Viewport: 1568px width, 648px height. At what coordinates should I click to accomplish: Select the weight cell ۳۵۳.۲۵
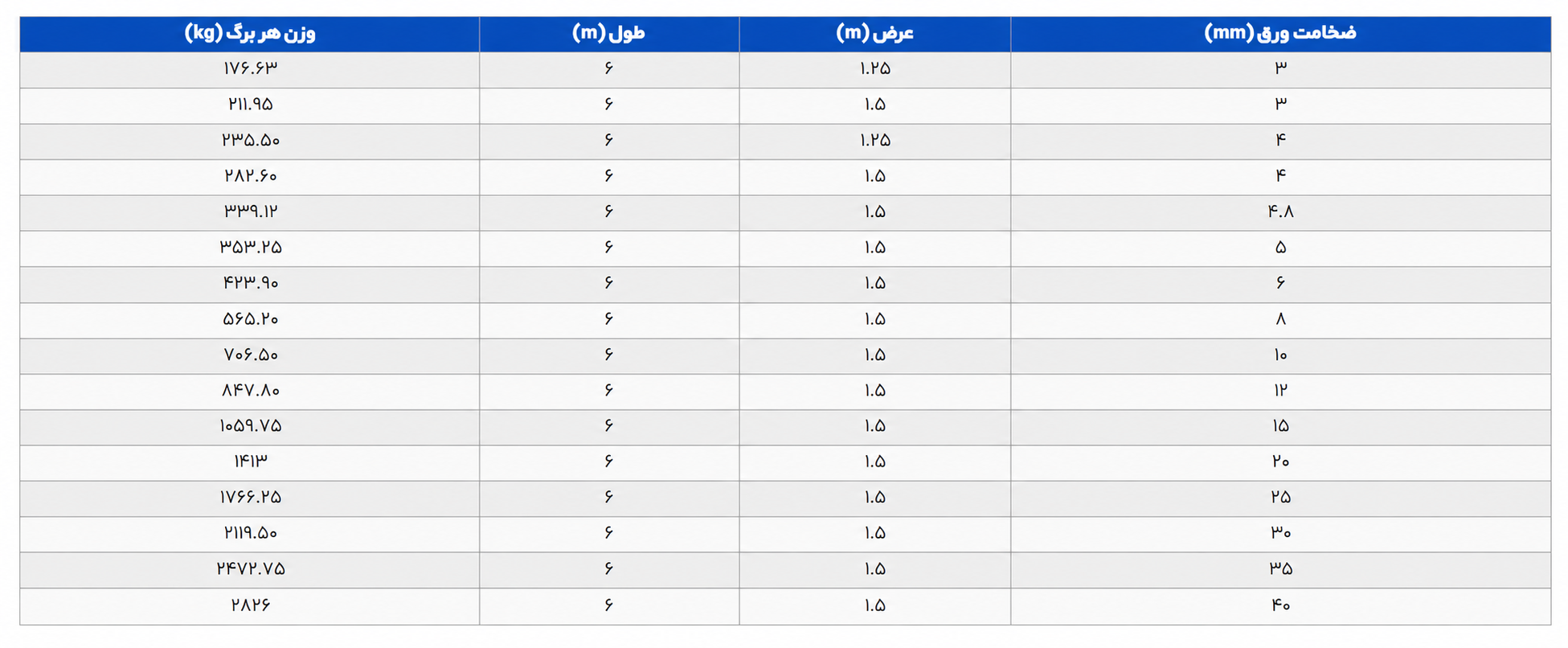click(x=250, y=248)
